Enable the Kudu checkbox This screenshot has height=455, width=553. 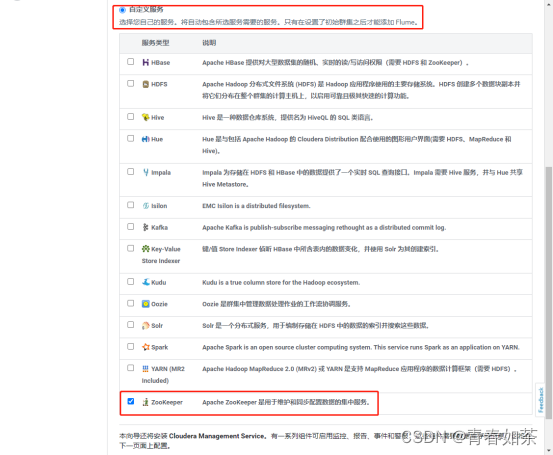130,281
